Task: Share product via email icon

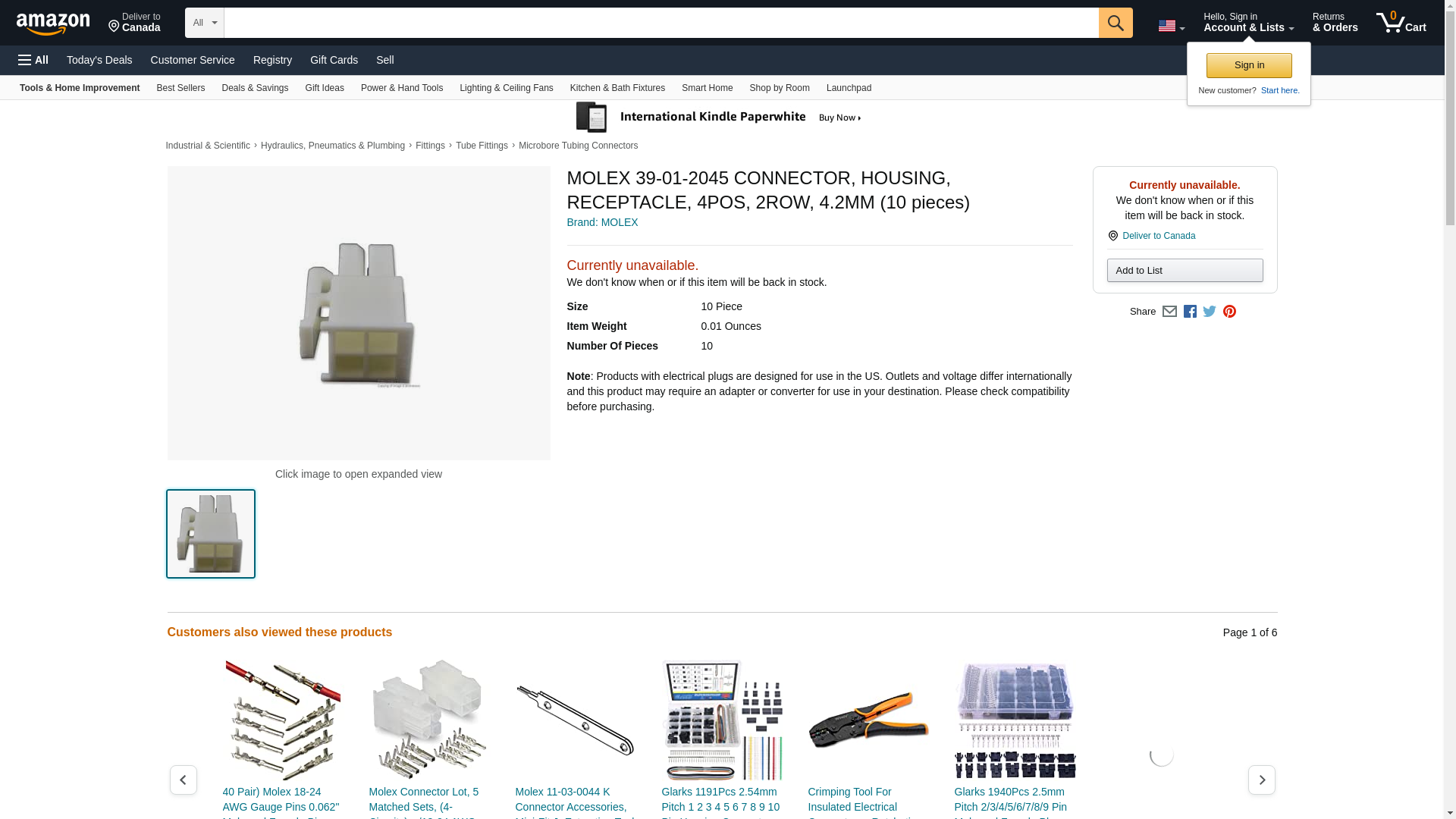Action: coord(1169,312)
